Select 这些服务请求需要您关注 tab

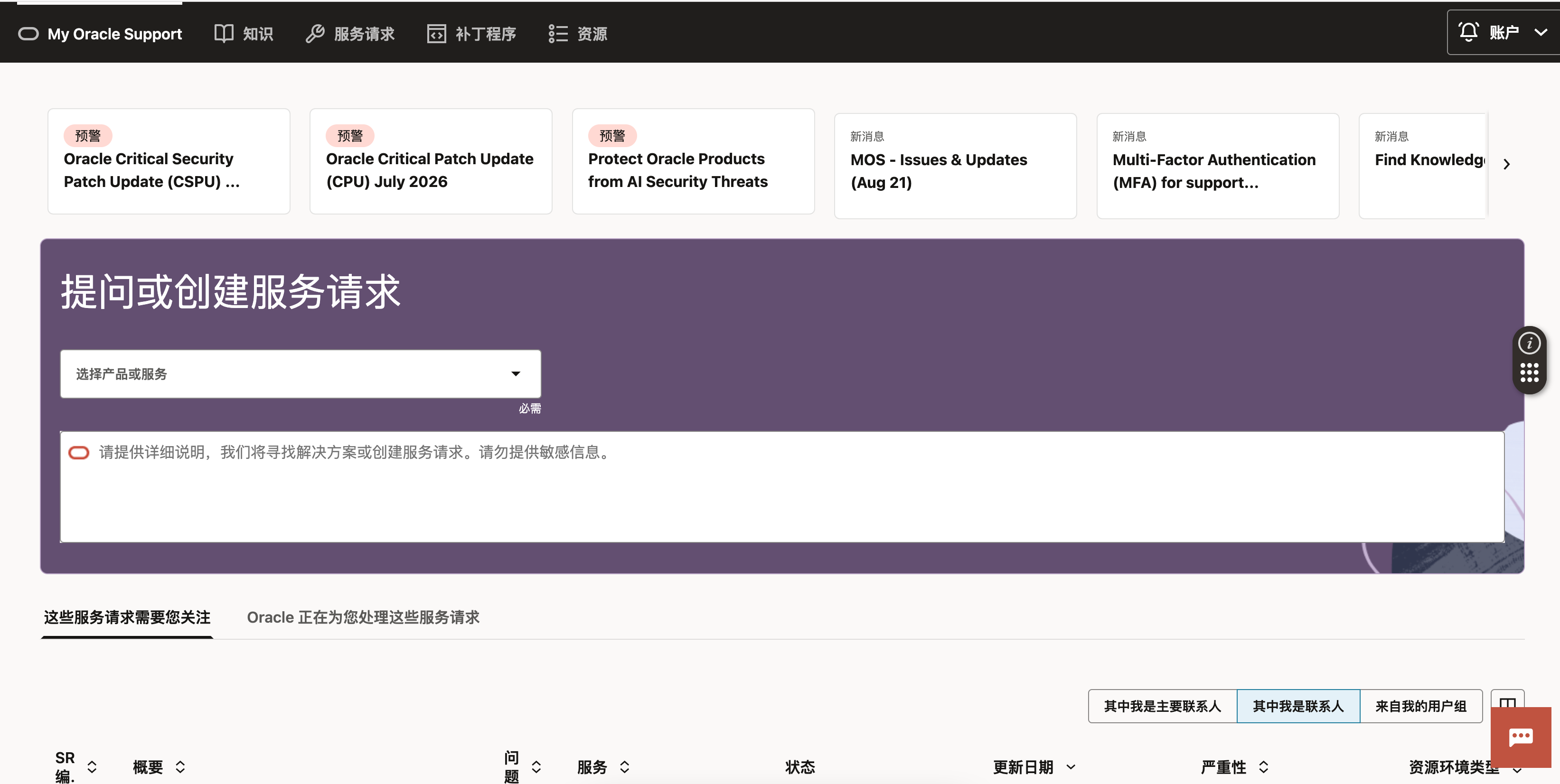coord(127,617)
